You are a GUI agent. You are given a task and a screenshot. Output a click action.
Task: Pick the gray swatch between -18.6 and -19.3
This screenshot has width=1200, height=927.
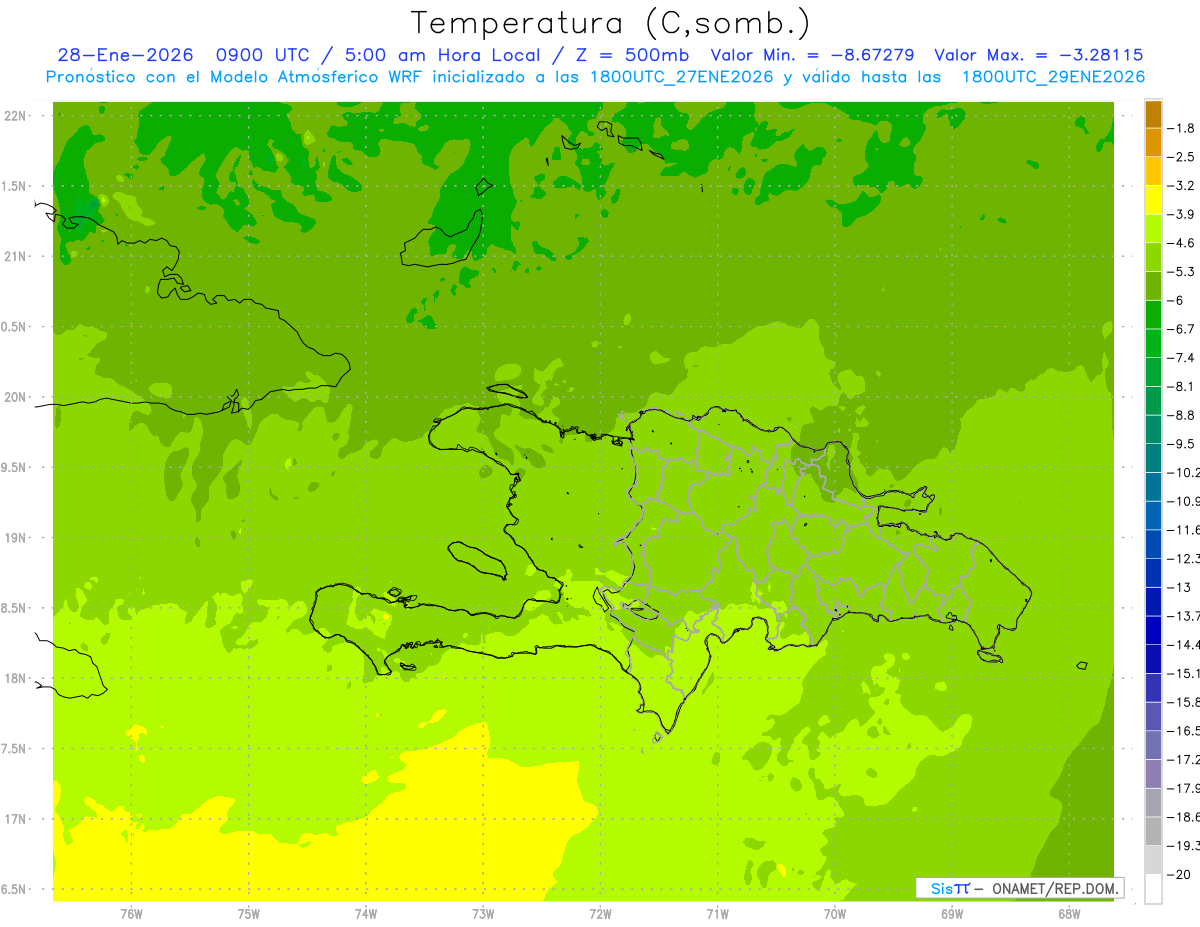click(1153, 831)
